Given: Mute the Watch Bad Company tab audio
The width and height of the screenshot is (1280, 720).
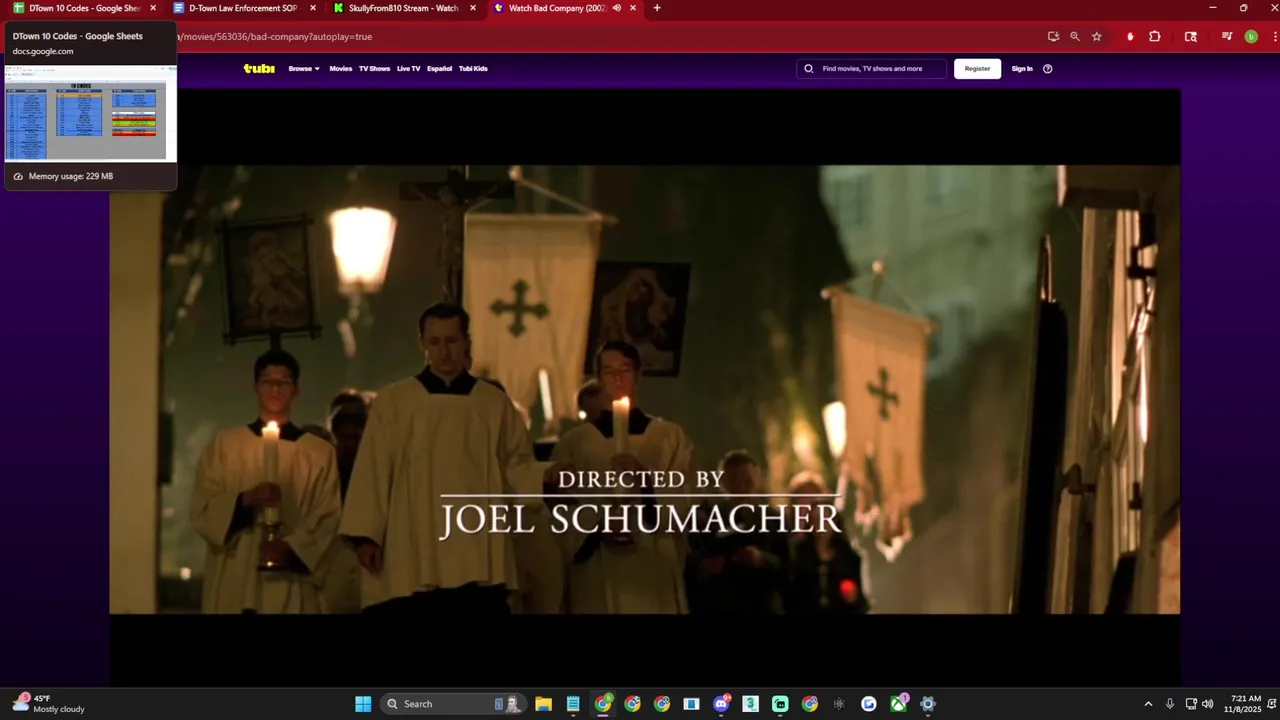Looking at the screenshot, I should [616, 8].
